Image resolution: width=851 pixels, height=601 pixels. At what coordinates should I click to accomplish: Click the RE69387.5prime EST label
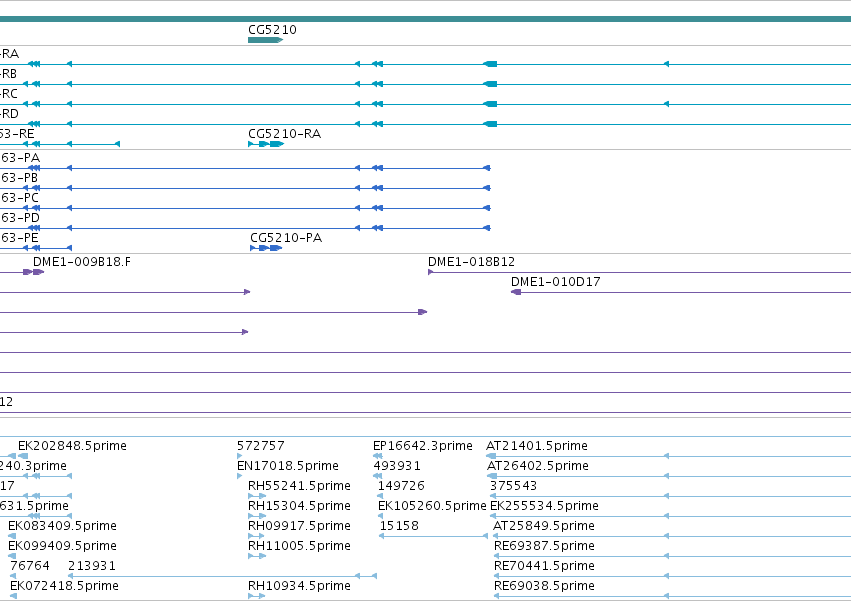point(544,546)
